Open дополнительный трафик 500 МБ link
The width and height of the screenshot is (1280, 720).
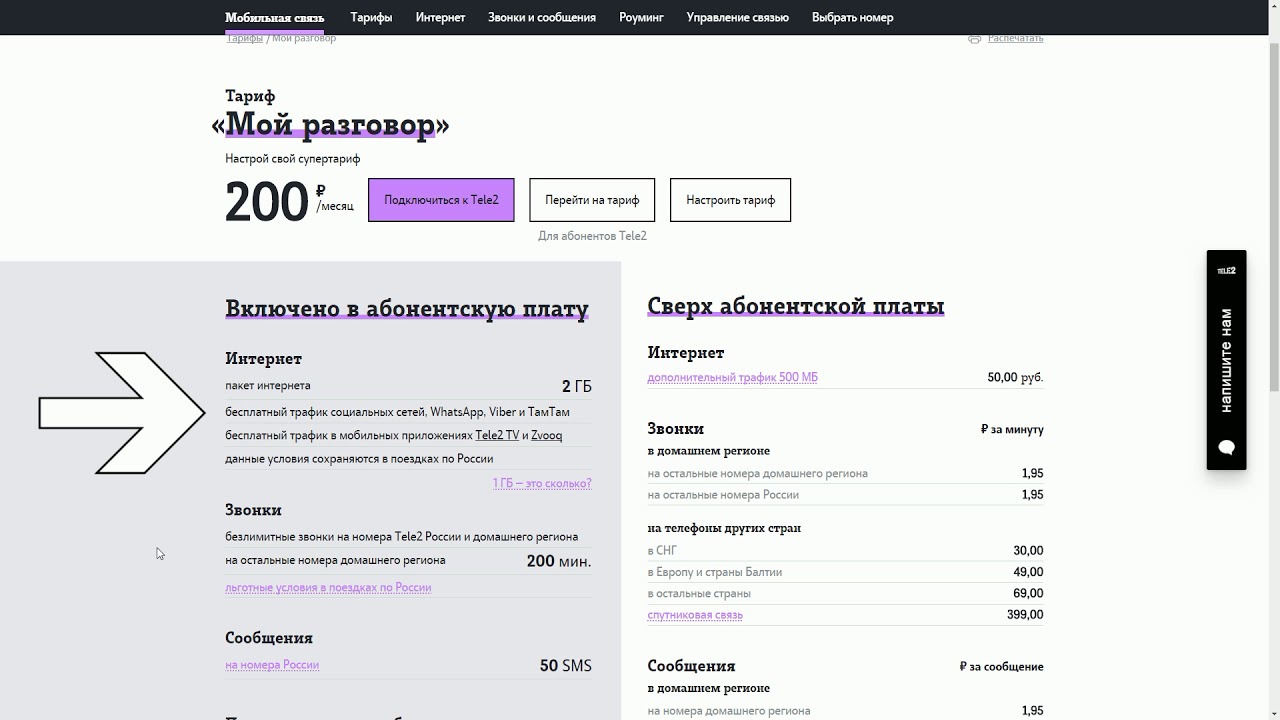(x=732, y=377)
